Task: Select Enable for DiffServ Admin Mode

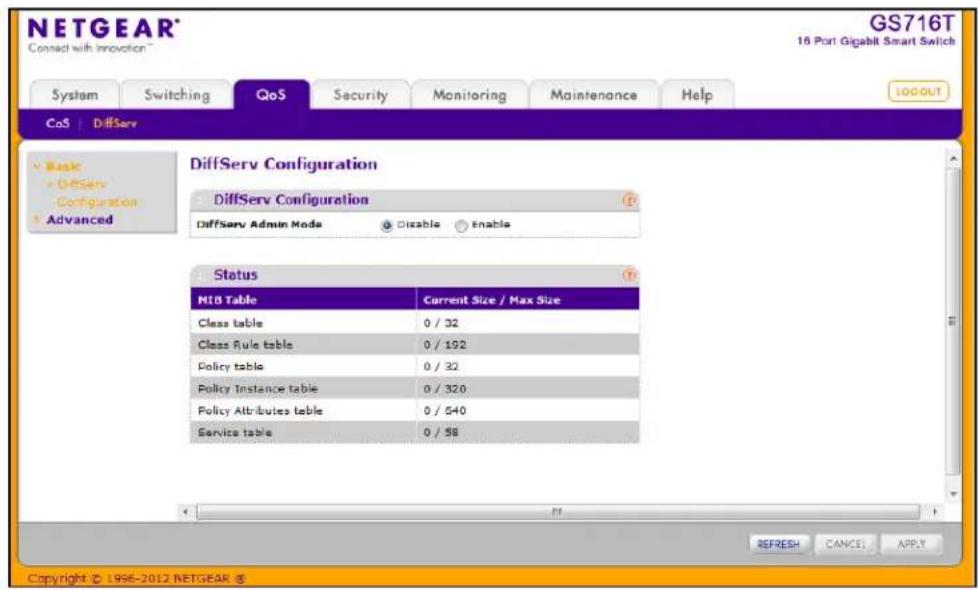Action: [461, 226]
